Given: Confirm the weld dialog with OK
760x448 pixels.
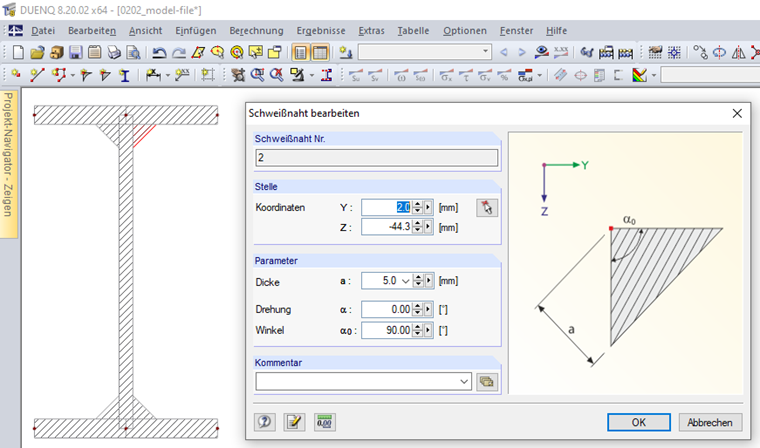Looking at the screenshot, I should 639,422.
